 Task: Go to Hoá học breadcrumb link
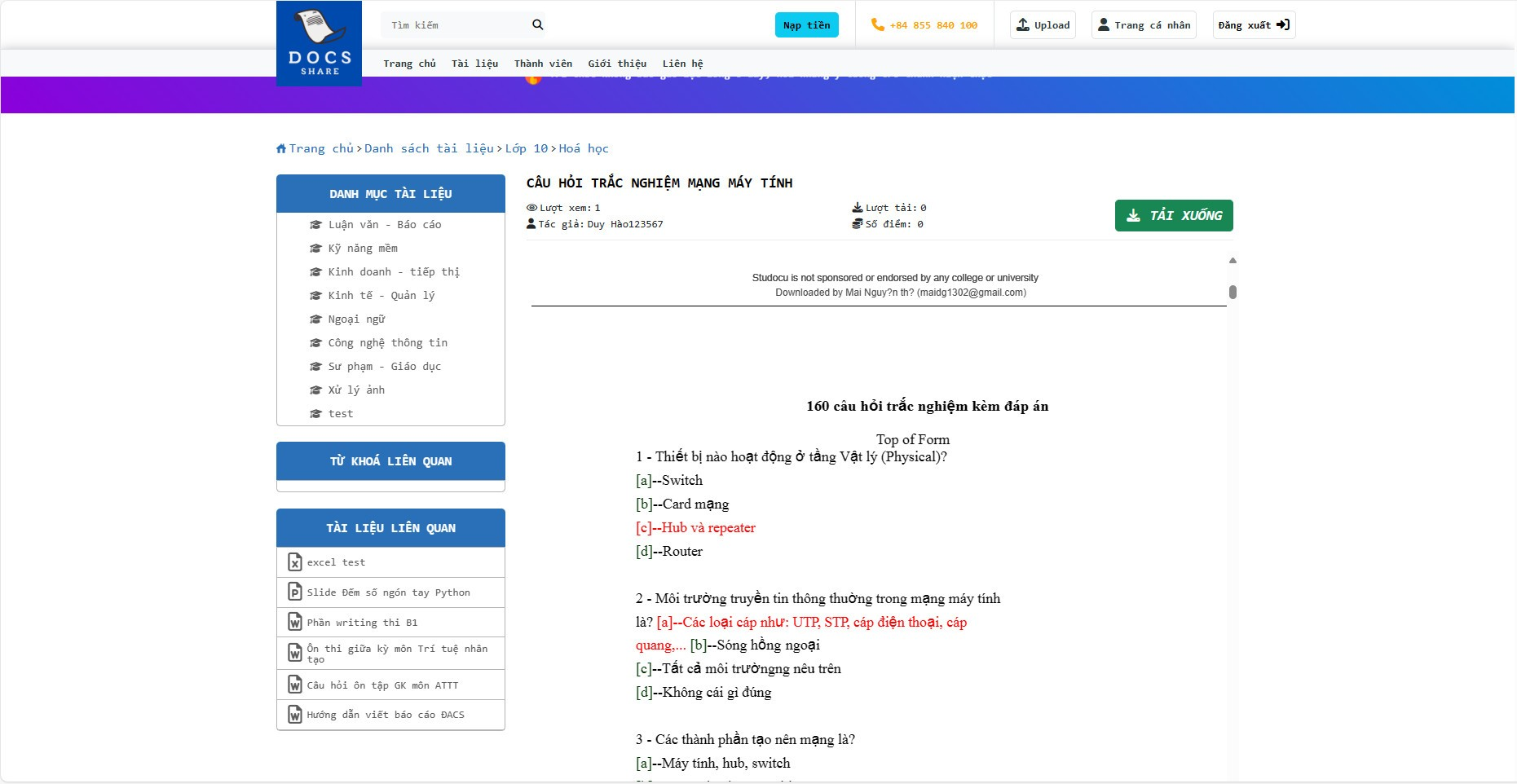coord(584,148)
